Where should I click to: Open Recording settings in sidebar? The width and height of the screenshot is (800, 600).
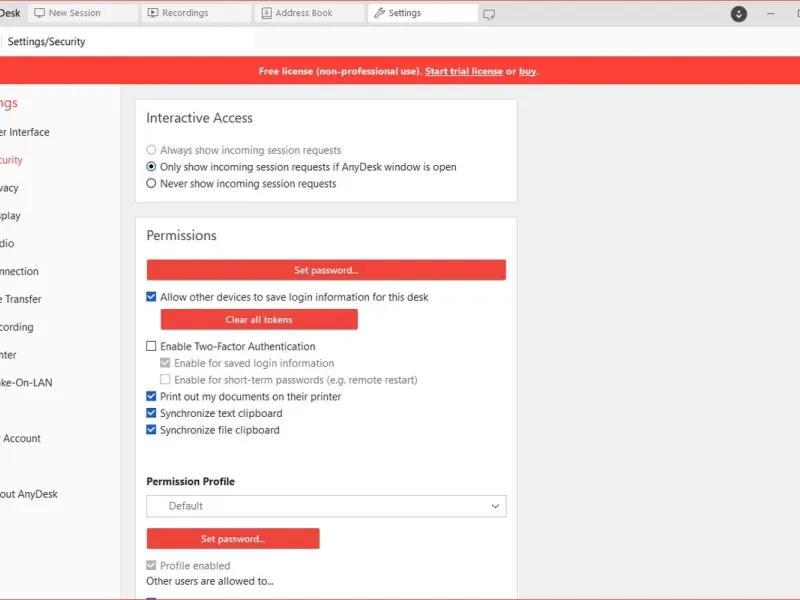pos(17,327)
